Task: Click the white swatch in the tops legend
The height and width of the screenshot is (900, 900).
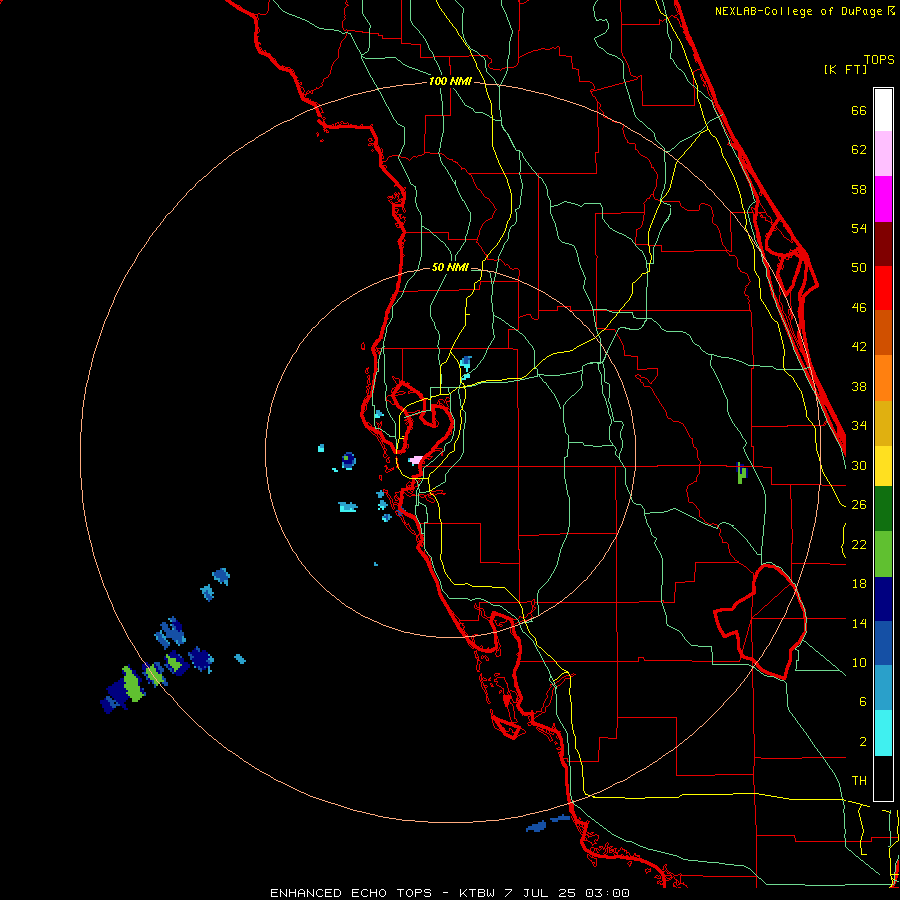Action: (x=883, y=110)
